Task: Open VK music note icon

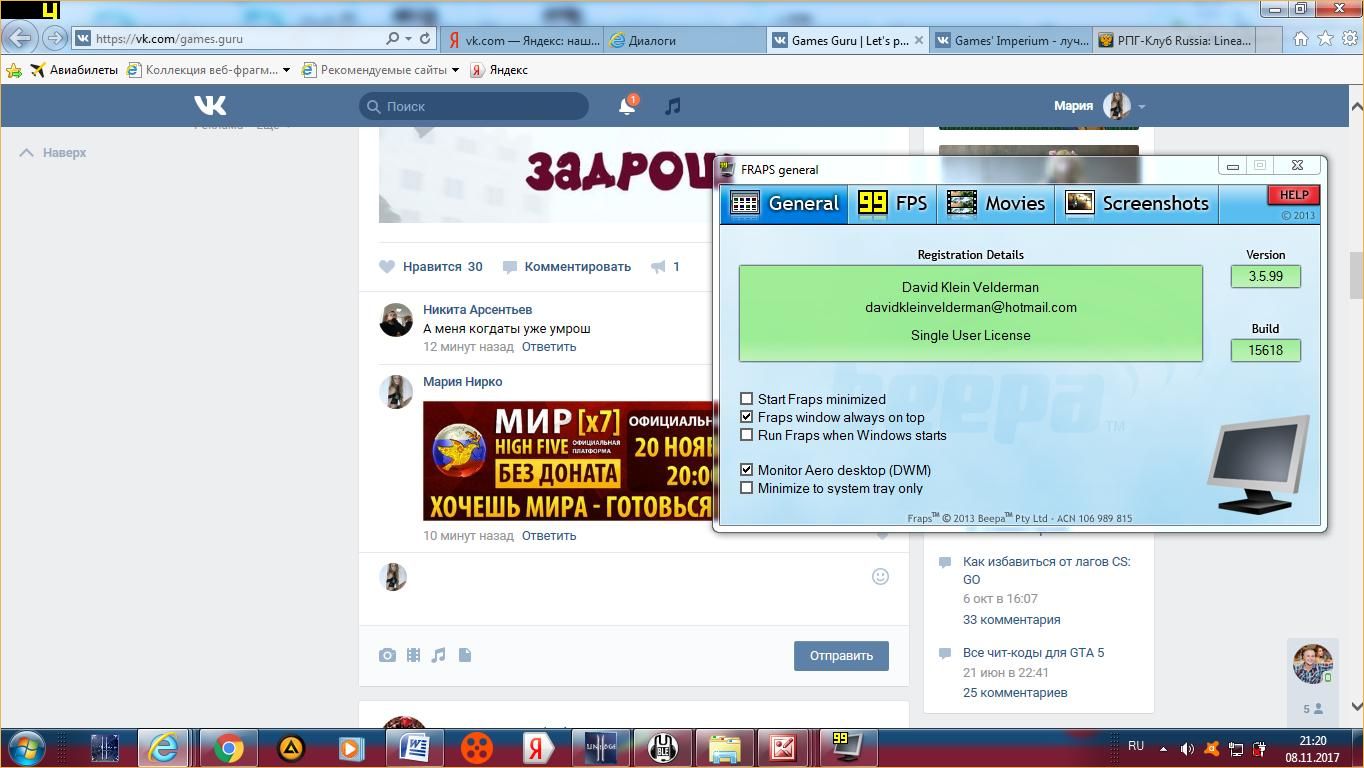Action: 673,106
